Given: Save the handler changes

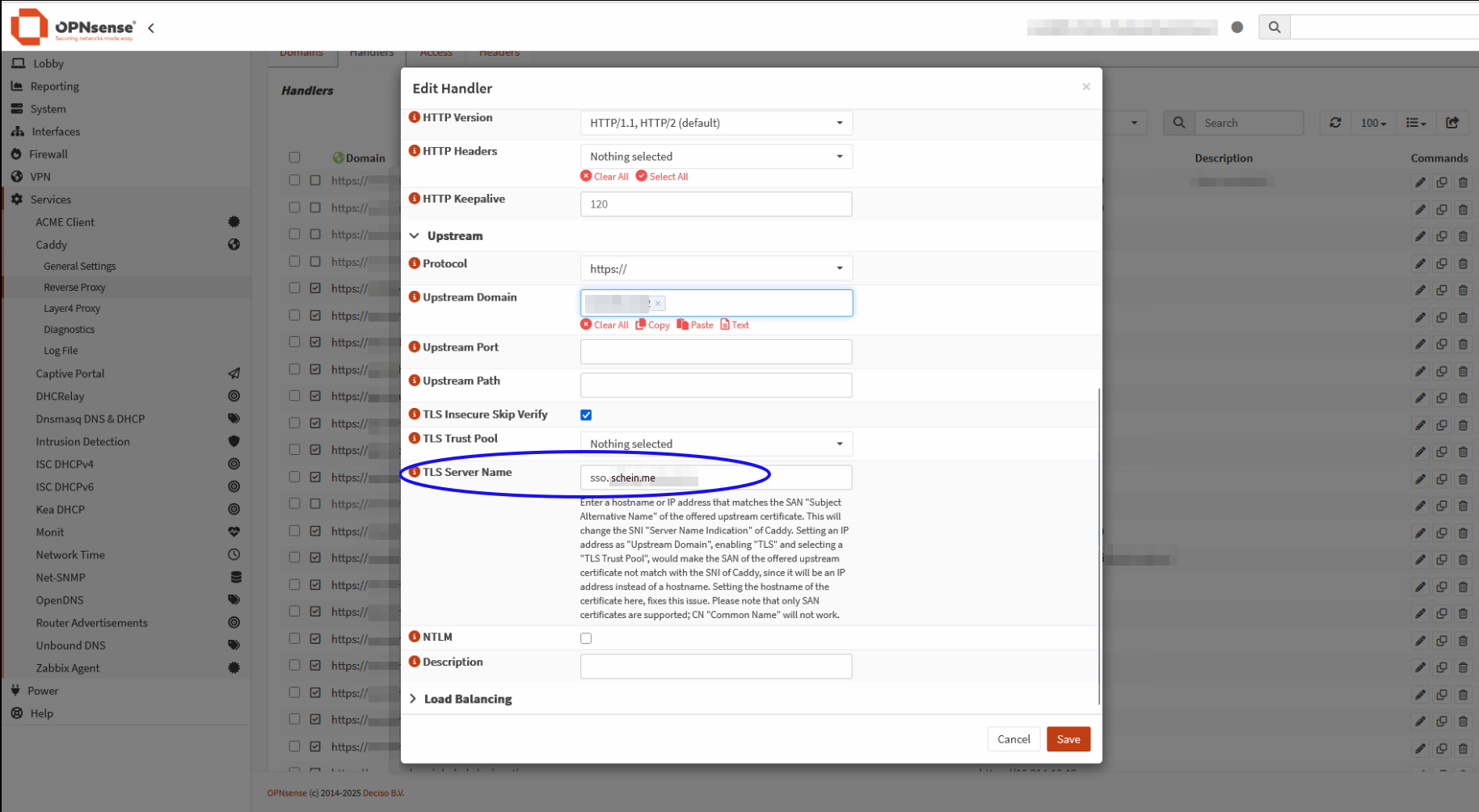Looking at the screenshot, I should (x=1068, y=739).
